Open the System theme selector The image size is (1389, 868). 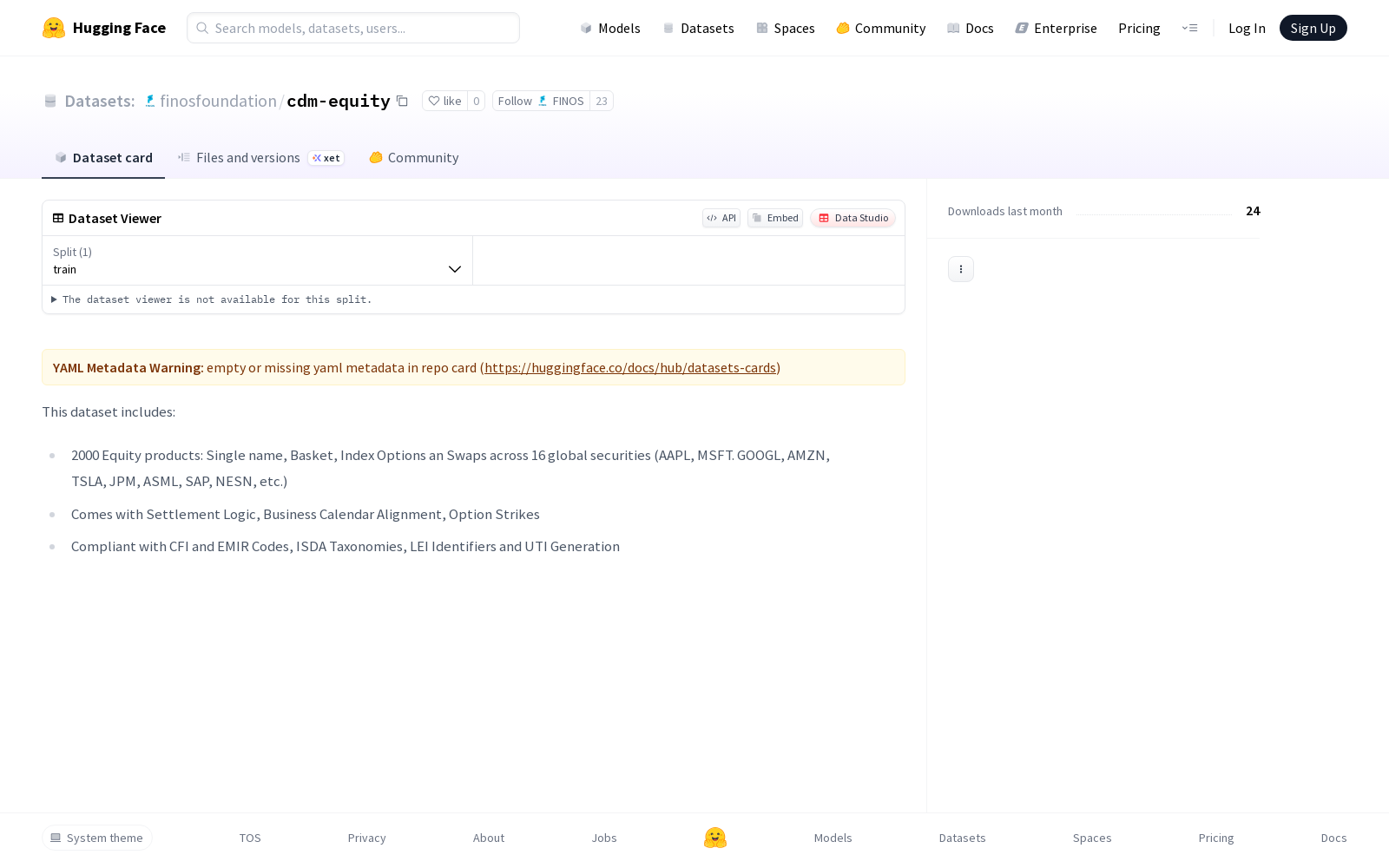click(x=97, y=838)
